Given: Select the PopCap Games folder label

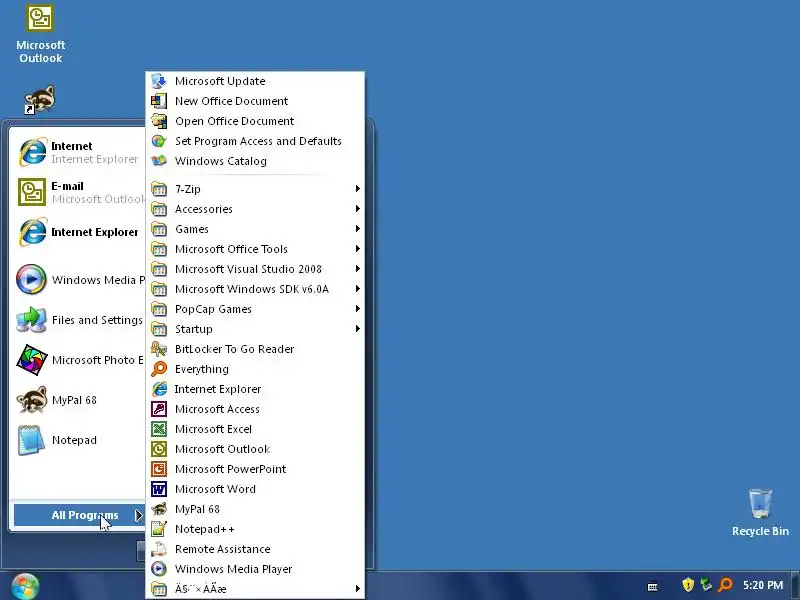Looking at the screenshot, I should 213,309.
